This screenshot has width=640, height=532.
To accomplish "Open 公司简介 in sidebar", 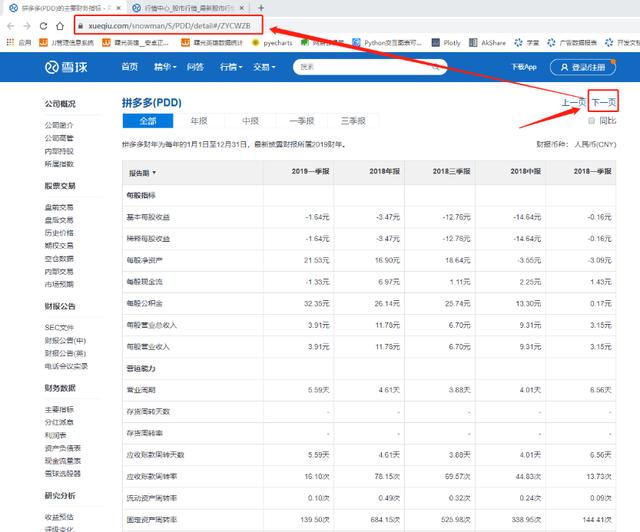I will click(x=59, y=125).
